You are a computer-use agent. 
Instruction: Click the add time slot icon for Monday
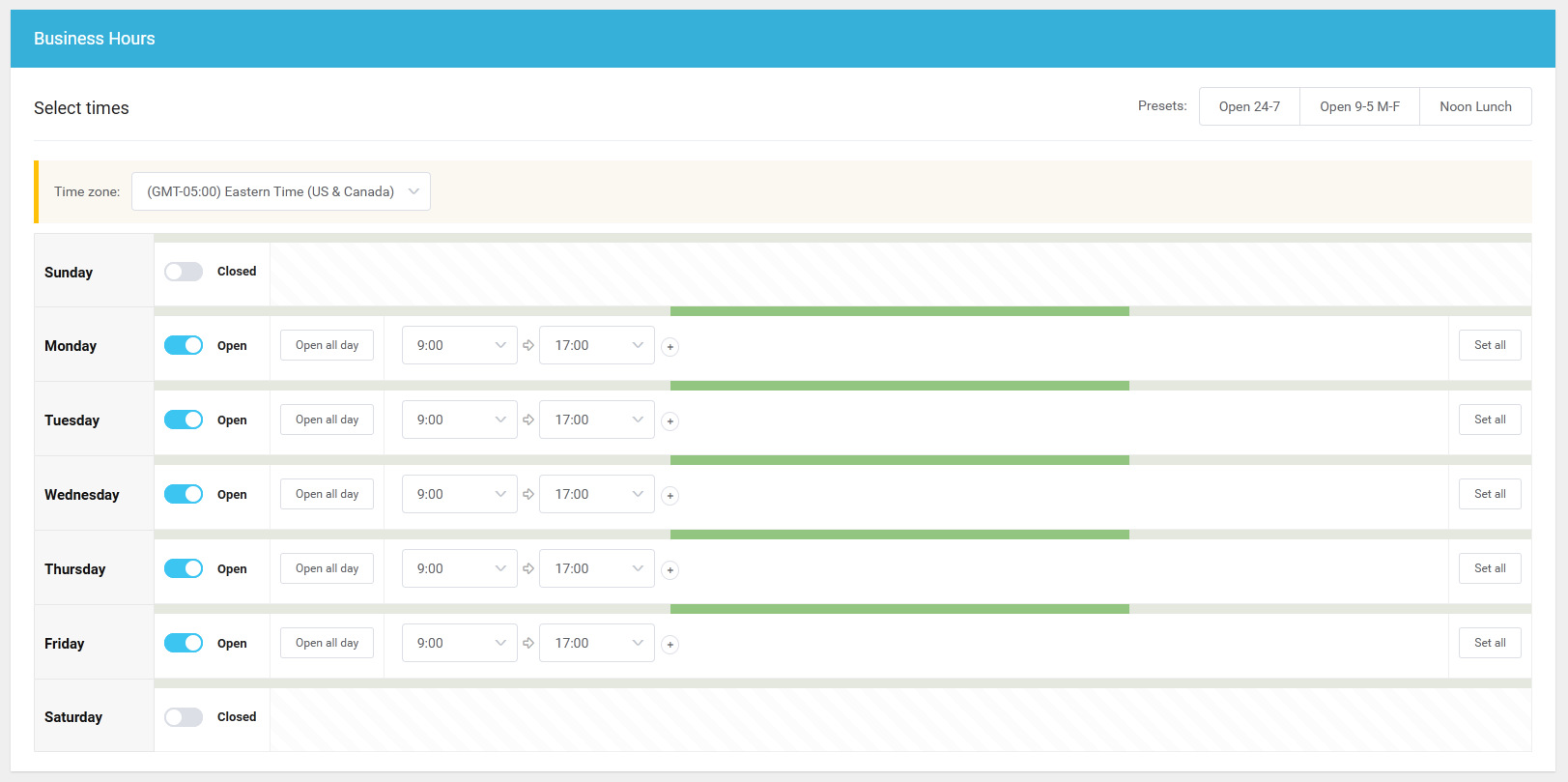click(670, 347)
